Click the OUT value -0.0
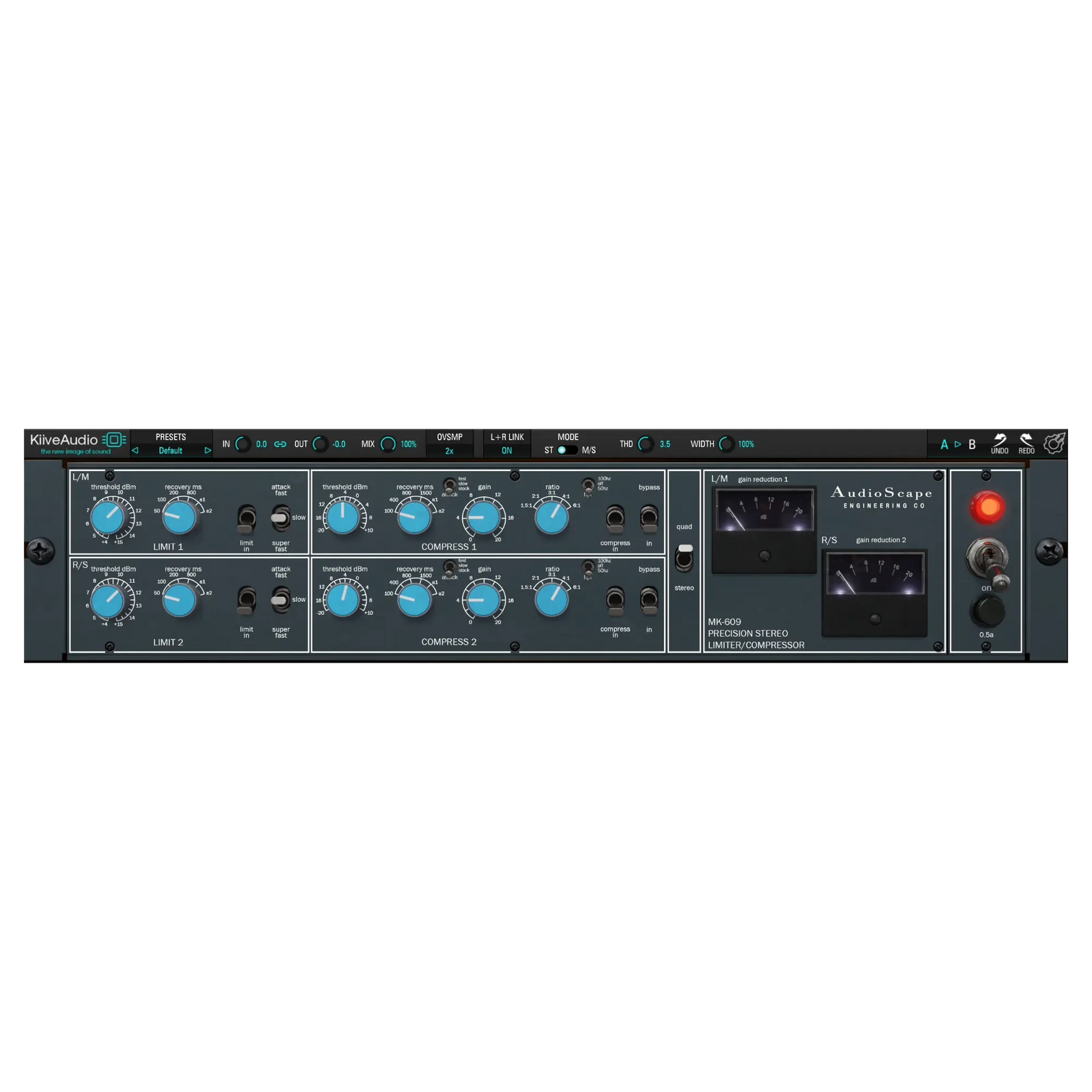 point(339,444)
